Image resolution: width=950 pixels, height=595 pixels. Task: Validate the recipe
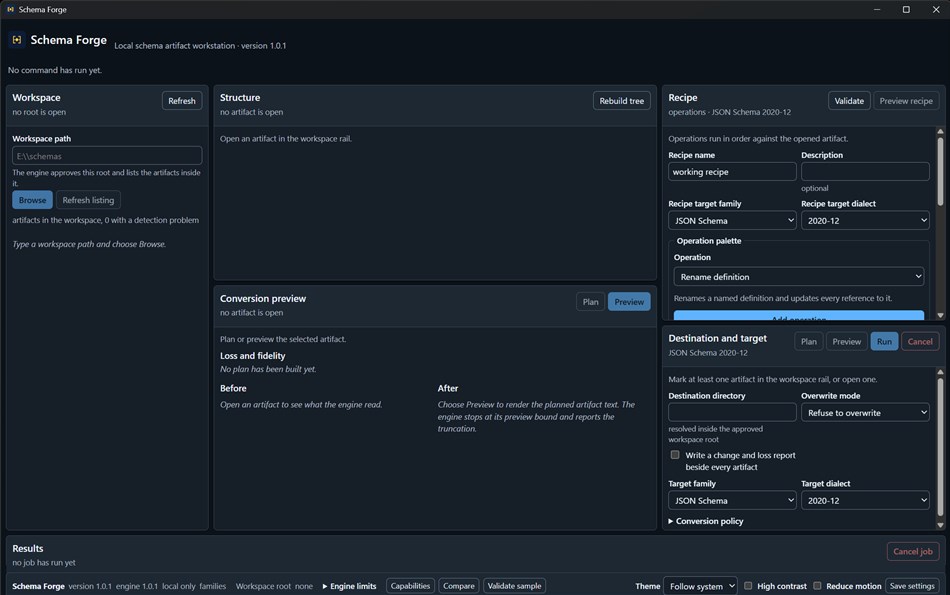849,101
